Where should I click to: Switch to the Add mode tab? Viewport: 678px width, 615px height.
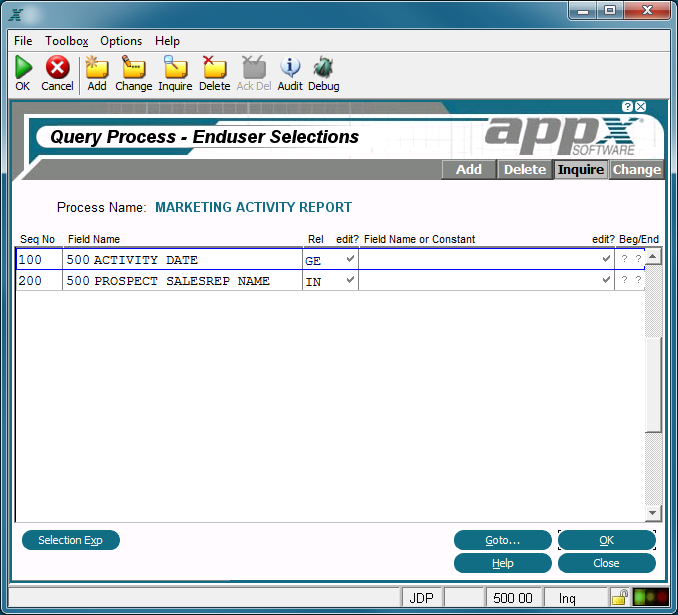469,169
